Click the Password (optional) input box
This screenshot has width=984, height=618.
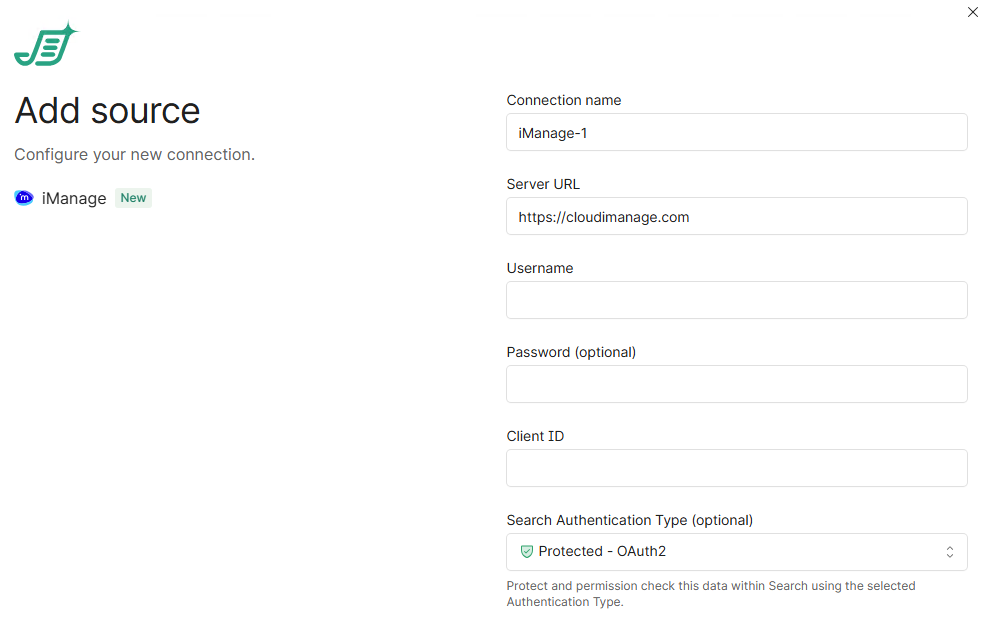pos(736,384)
